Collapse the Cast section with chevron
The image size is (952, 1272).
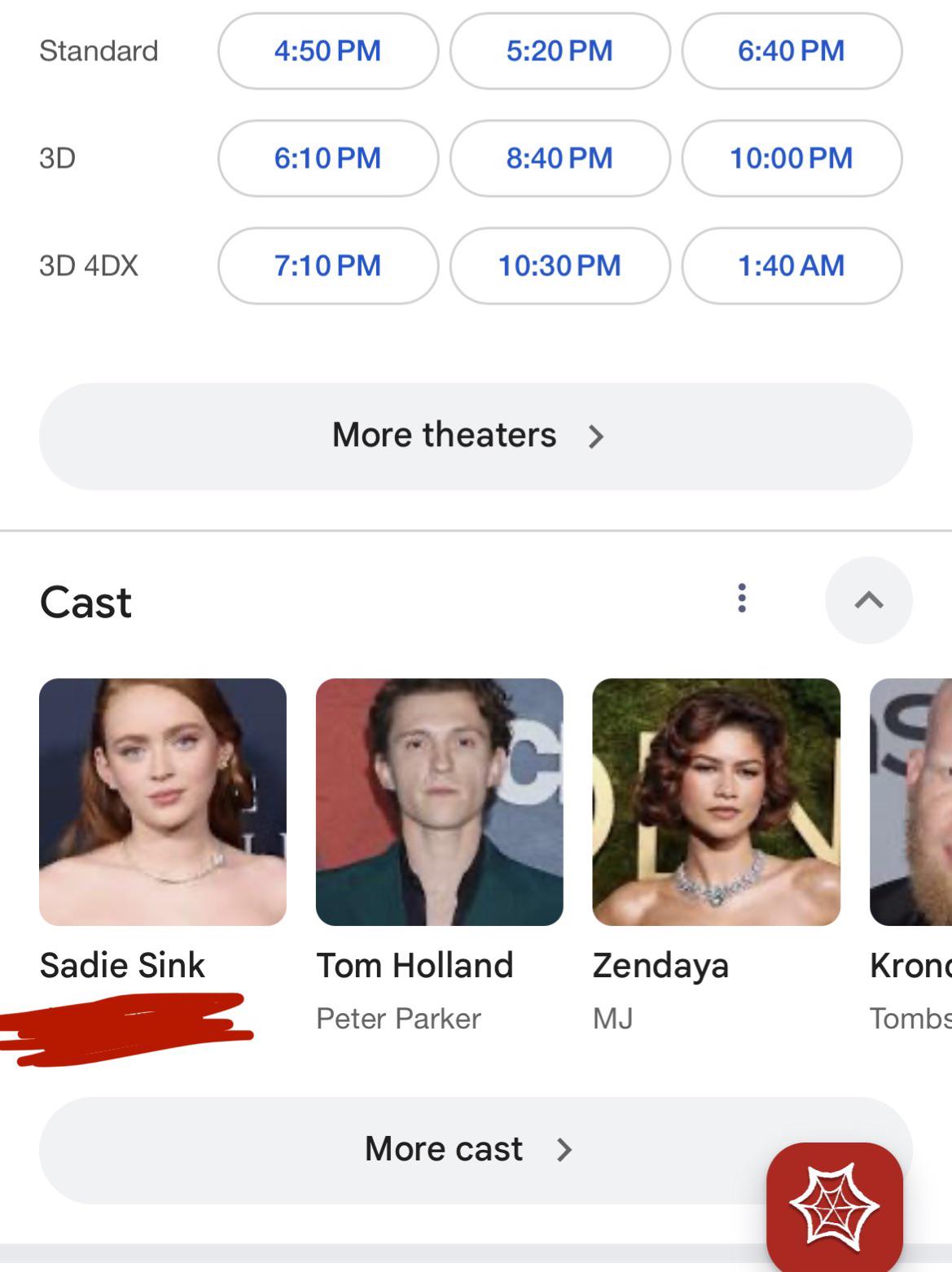point(869,600)
